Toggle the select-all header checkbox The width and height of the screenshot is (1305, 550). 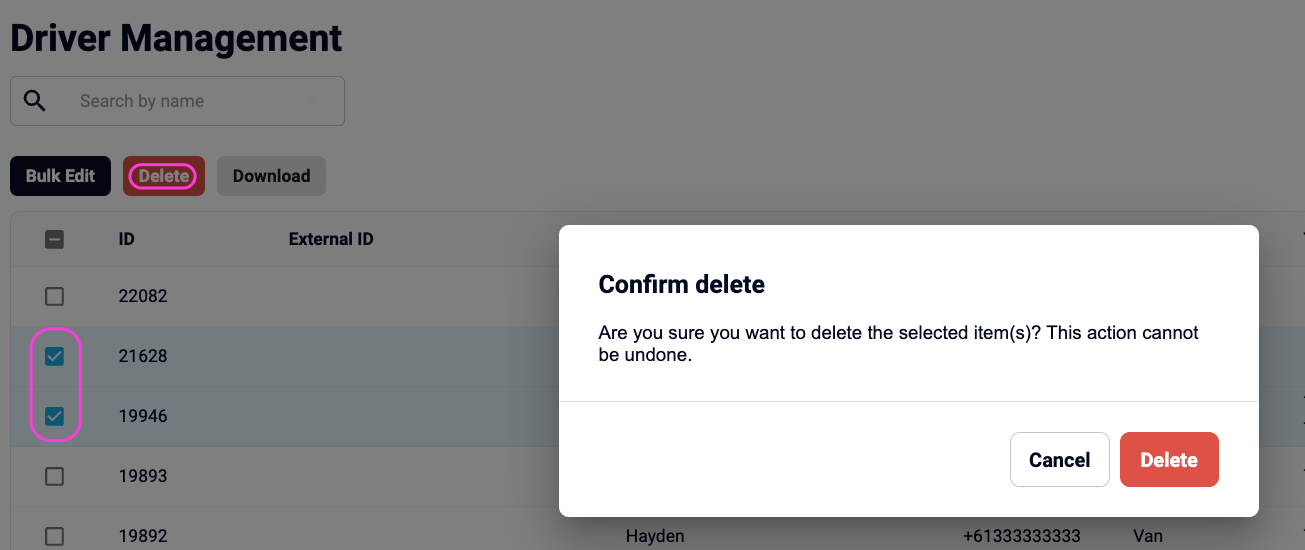[x=55, y=239]
